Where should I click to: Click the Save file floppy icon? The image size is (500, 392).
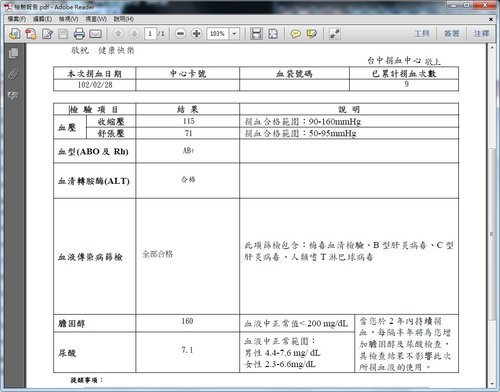pos(63,34)
